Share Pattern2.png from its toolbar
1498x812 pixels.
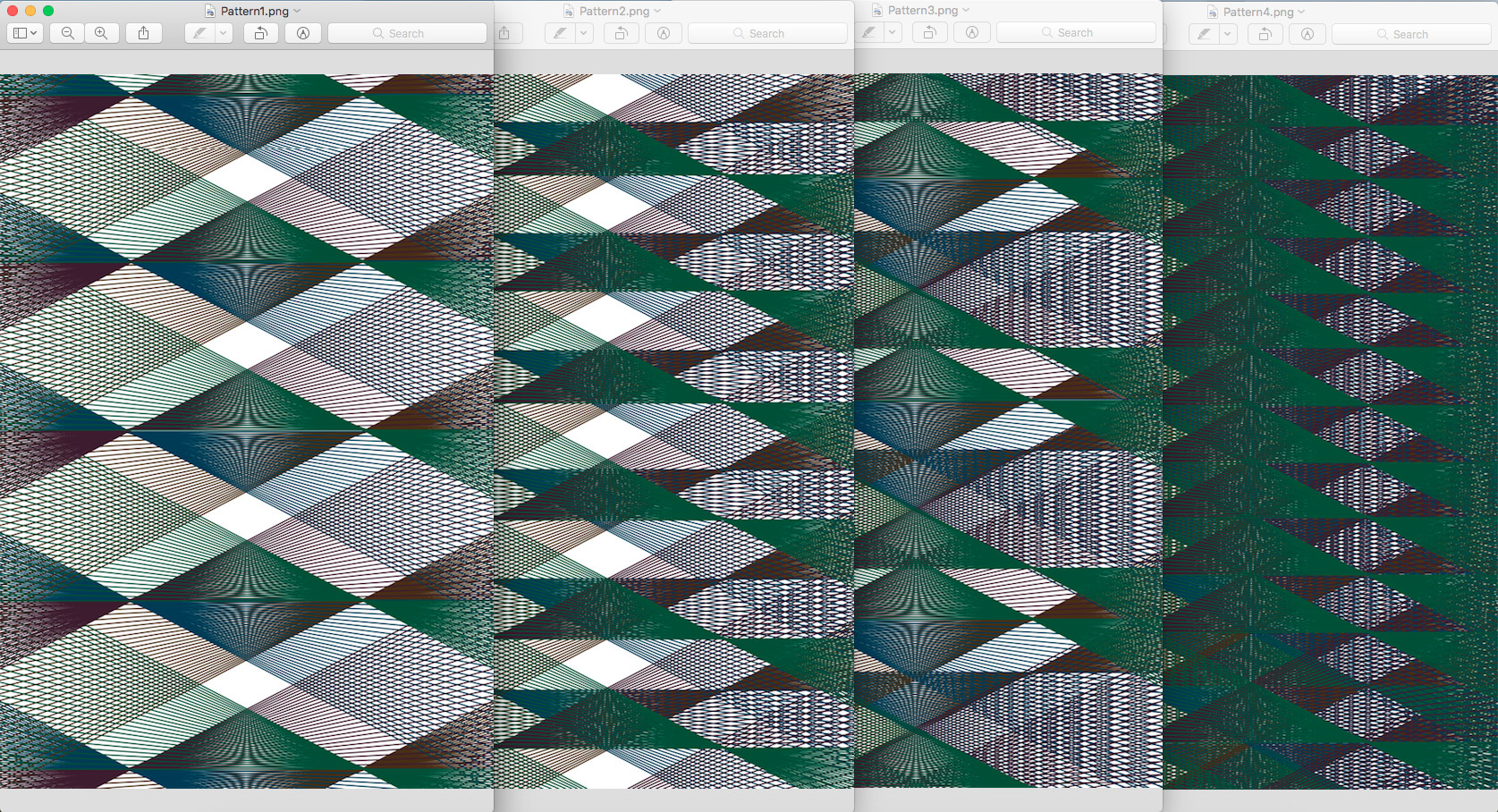[506, 32]
